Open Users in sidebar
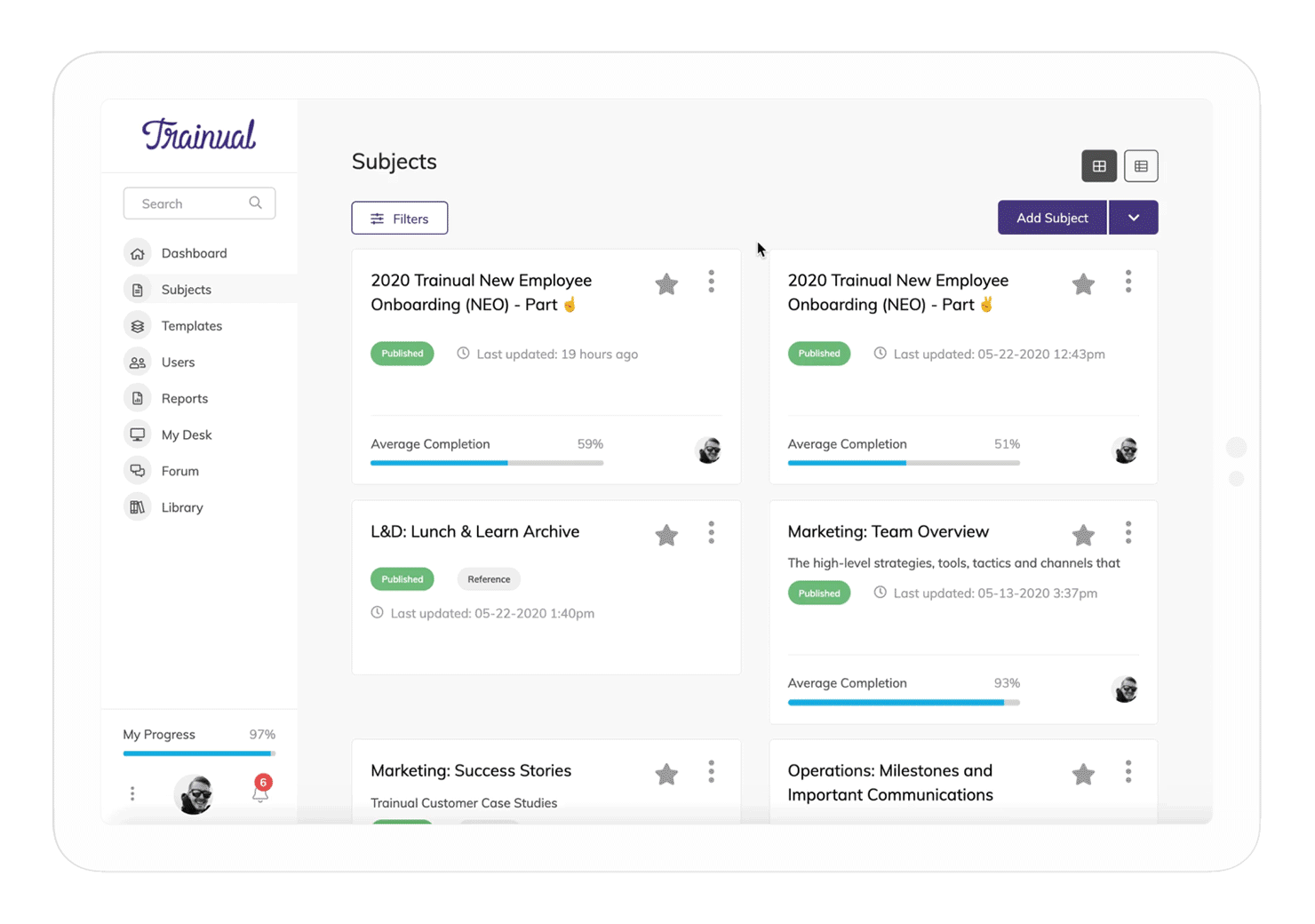The height and width of the screenshot is (924, 1315). click(x=178, y=362)
